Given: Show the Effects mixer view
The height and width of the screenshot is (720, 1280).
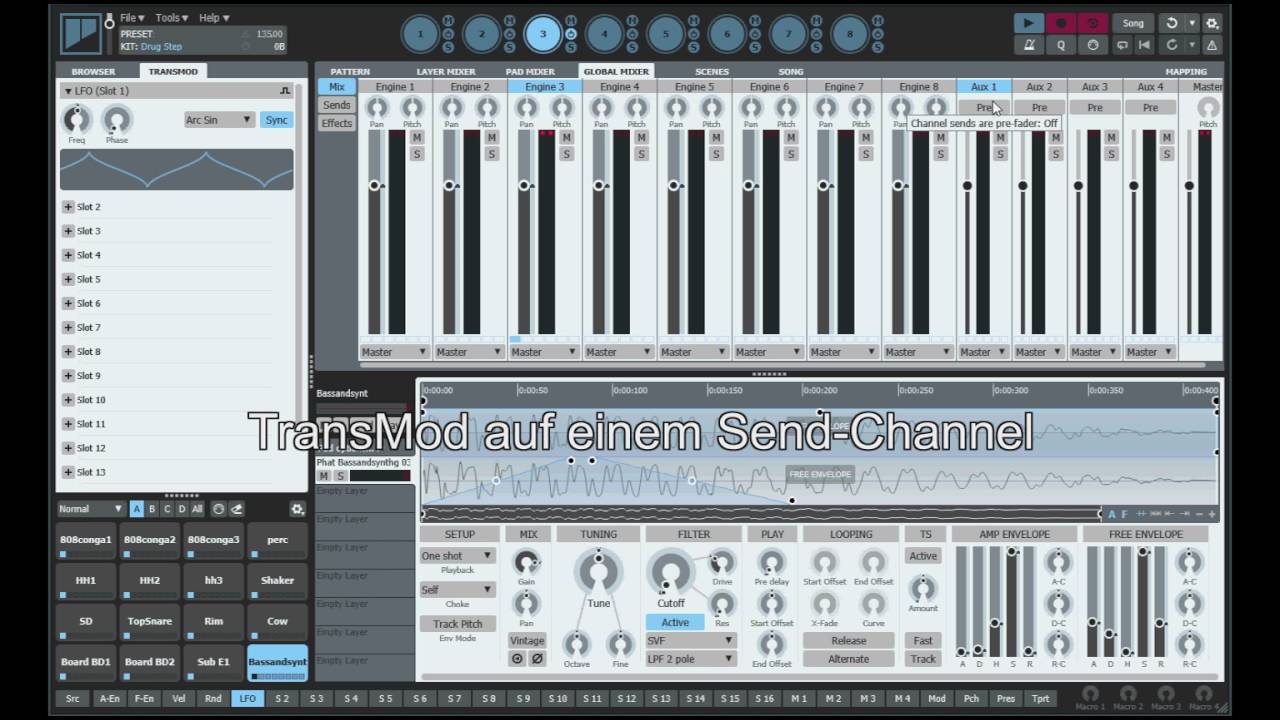Looking at the screenshot, I should [x=336, y=123].
